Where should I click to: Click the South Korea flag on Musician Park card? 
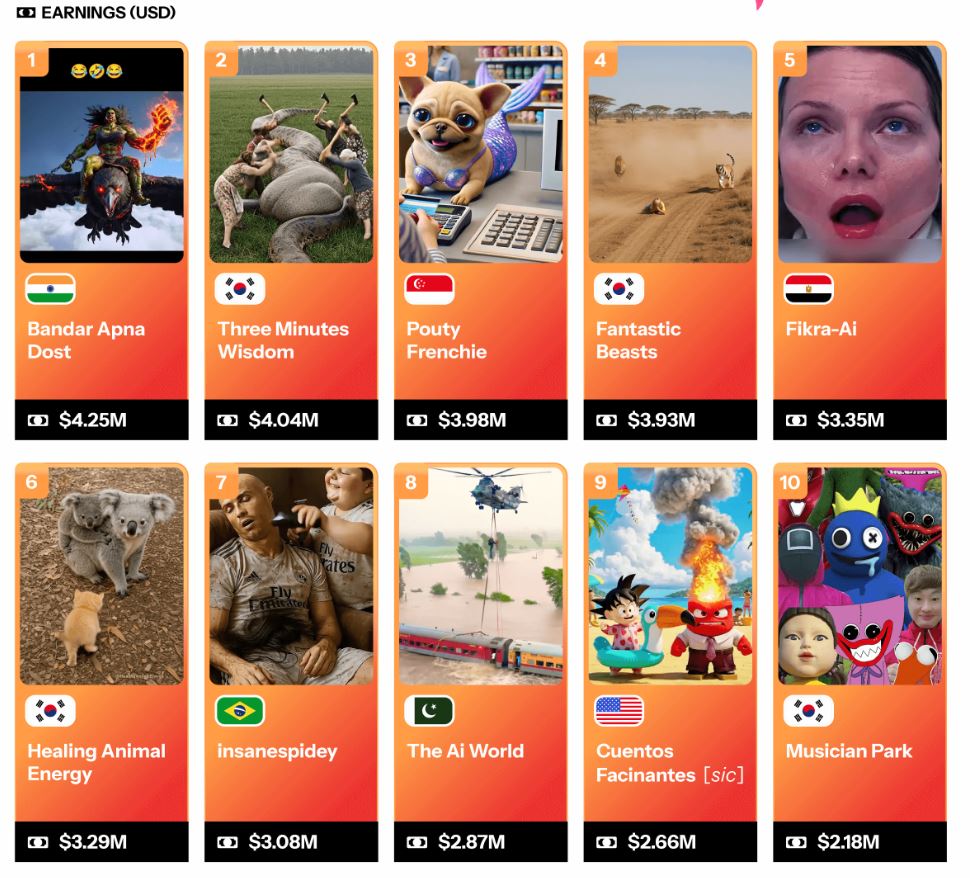809,711
